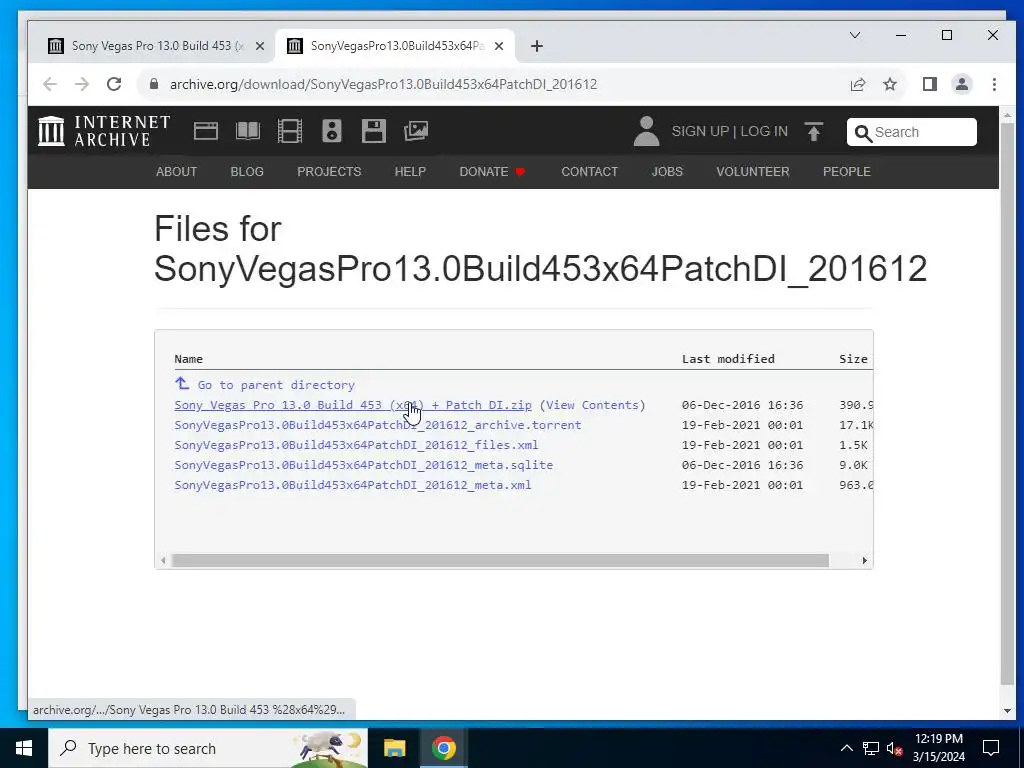Click the network tray icon
The image size is (1024, 768).
pos(871,748)
